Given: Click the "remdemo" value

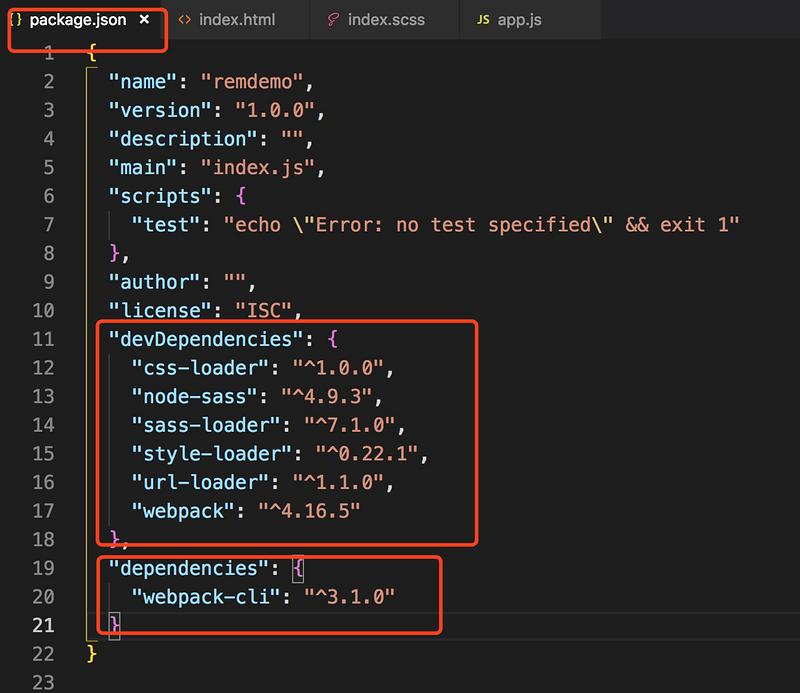Looking at the screenshot, I should (252, 81).
